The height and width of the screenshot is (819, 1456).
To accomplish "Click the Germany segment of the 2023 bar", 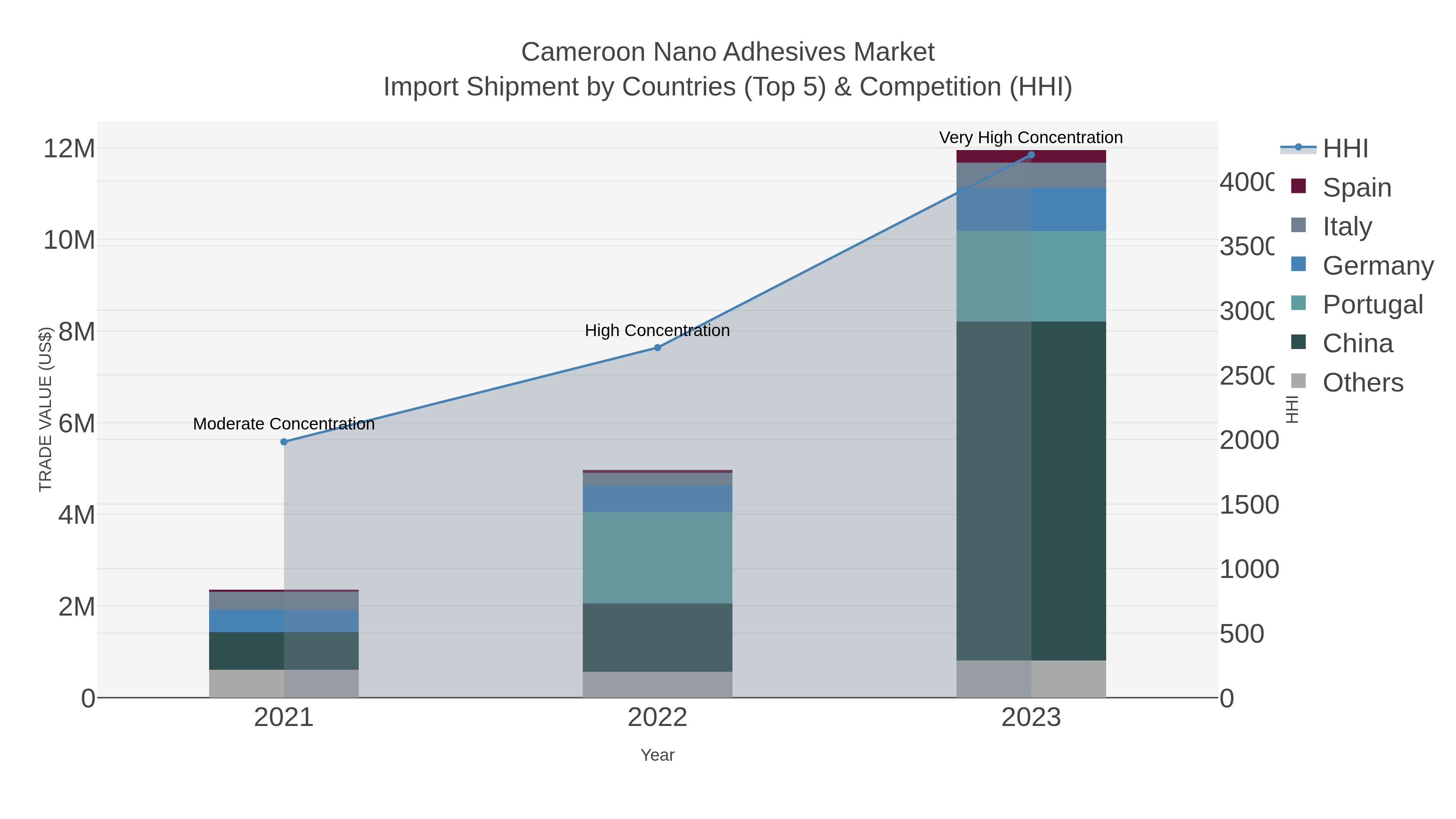I will point(1031,209).
